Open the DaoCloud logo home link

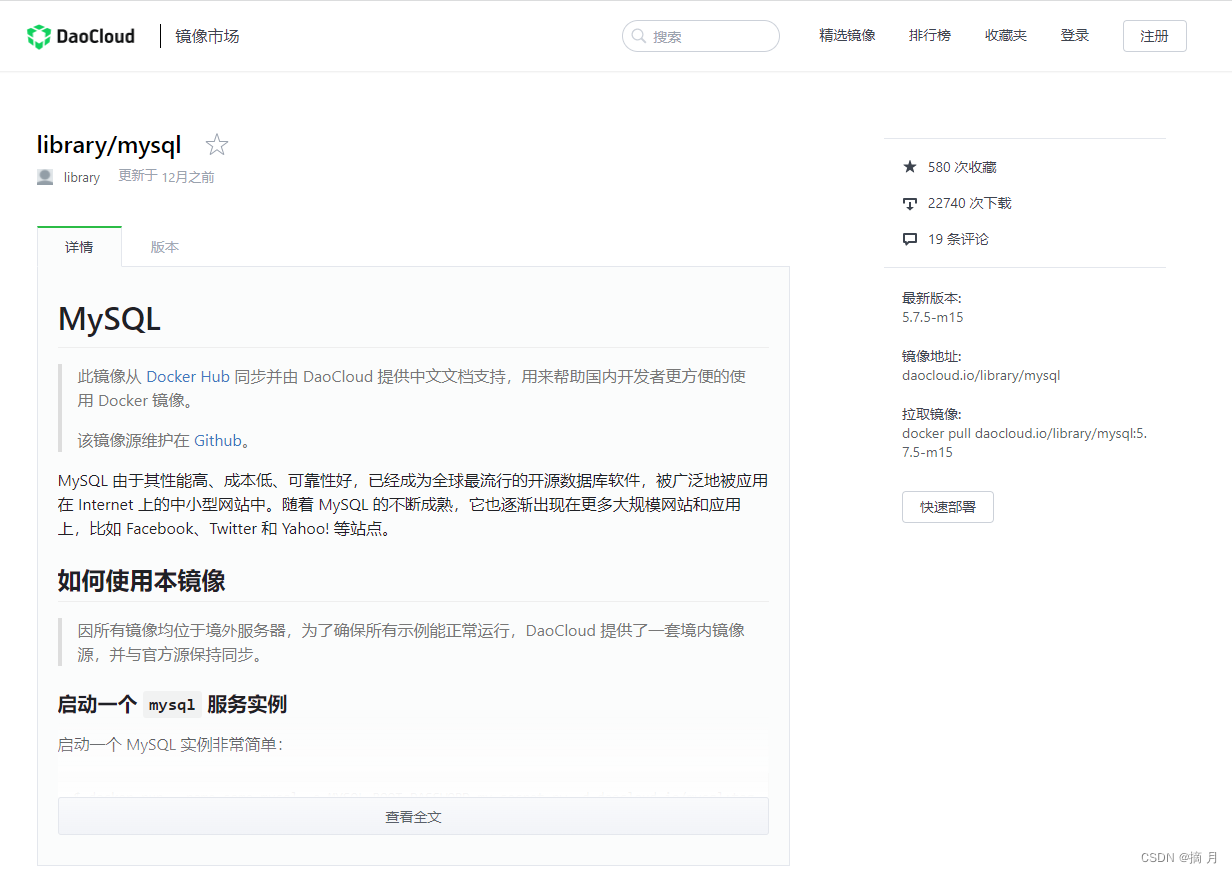point(81,36)
